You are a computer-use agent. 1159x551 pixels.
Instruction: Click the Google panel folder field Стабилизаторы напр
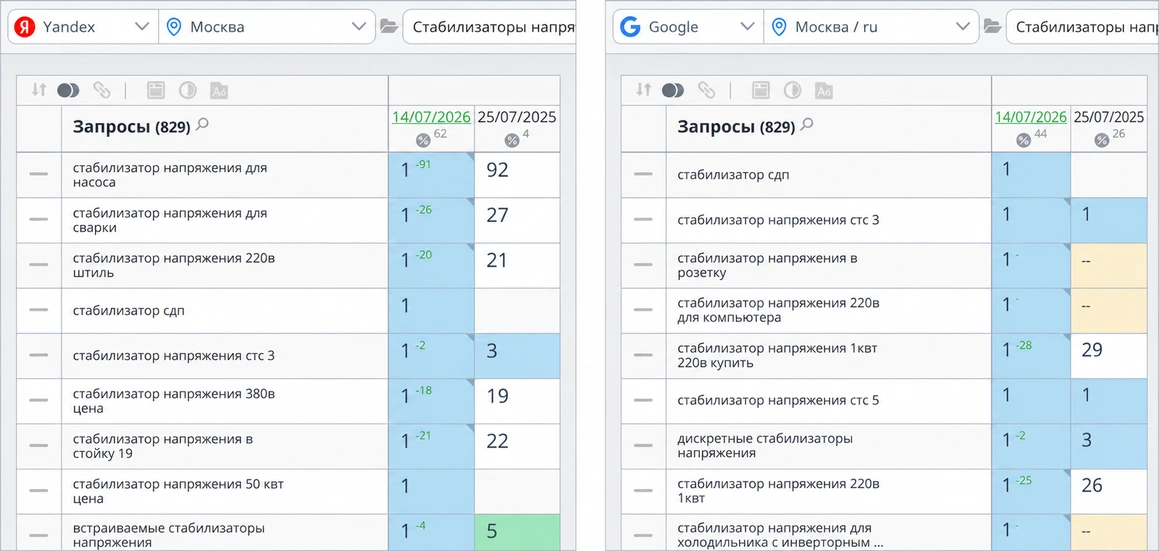pyautogui.click(x=1083, y=27)
